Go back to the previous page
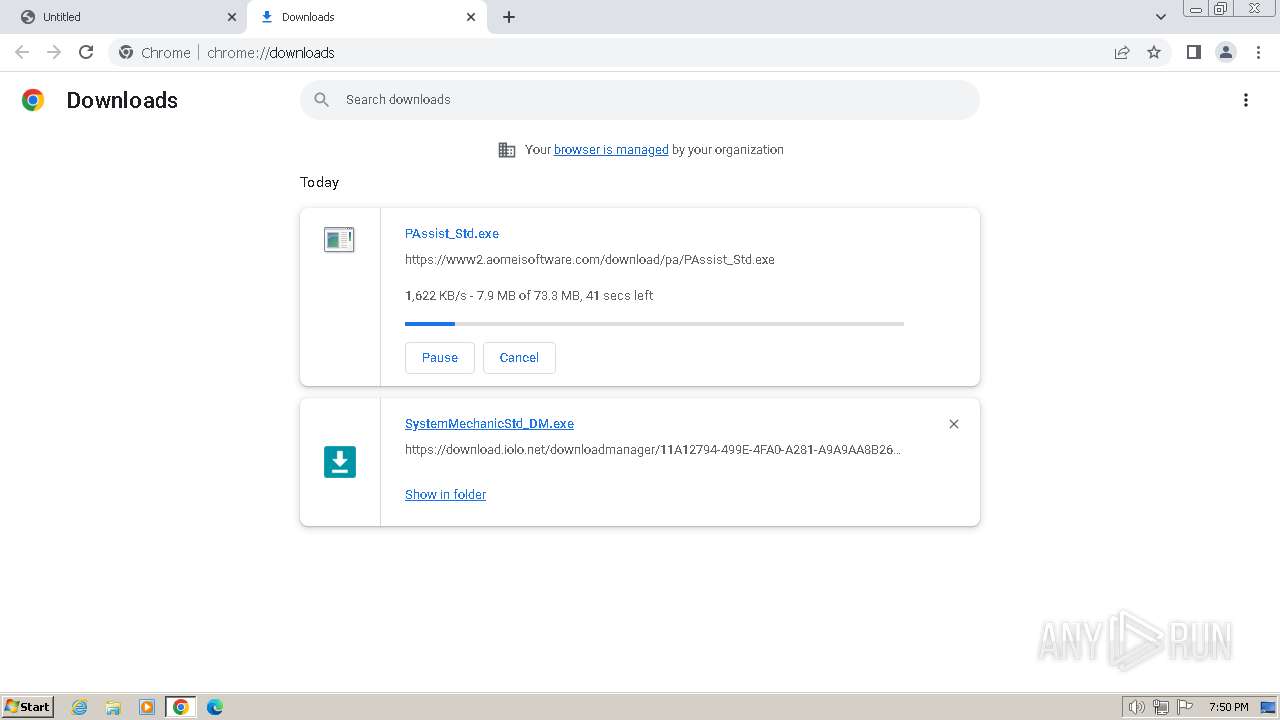 coord(22,52)
